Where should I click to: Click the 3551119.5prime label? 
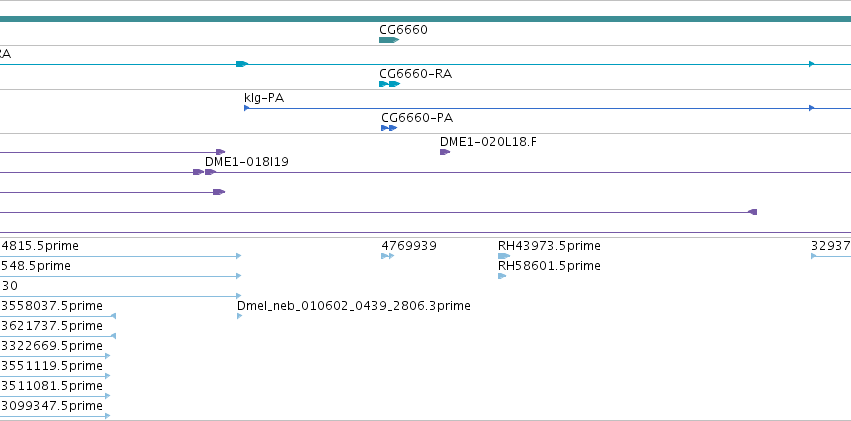(x=52, y=366)
